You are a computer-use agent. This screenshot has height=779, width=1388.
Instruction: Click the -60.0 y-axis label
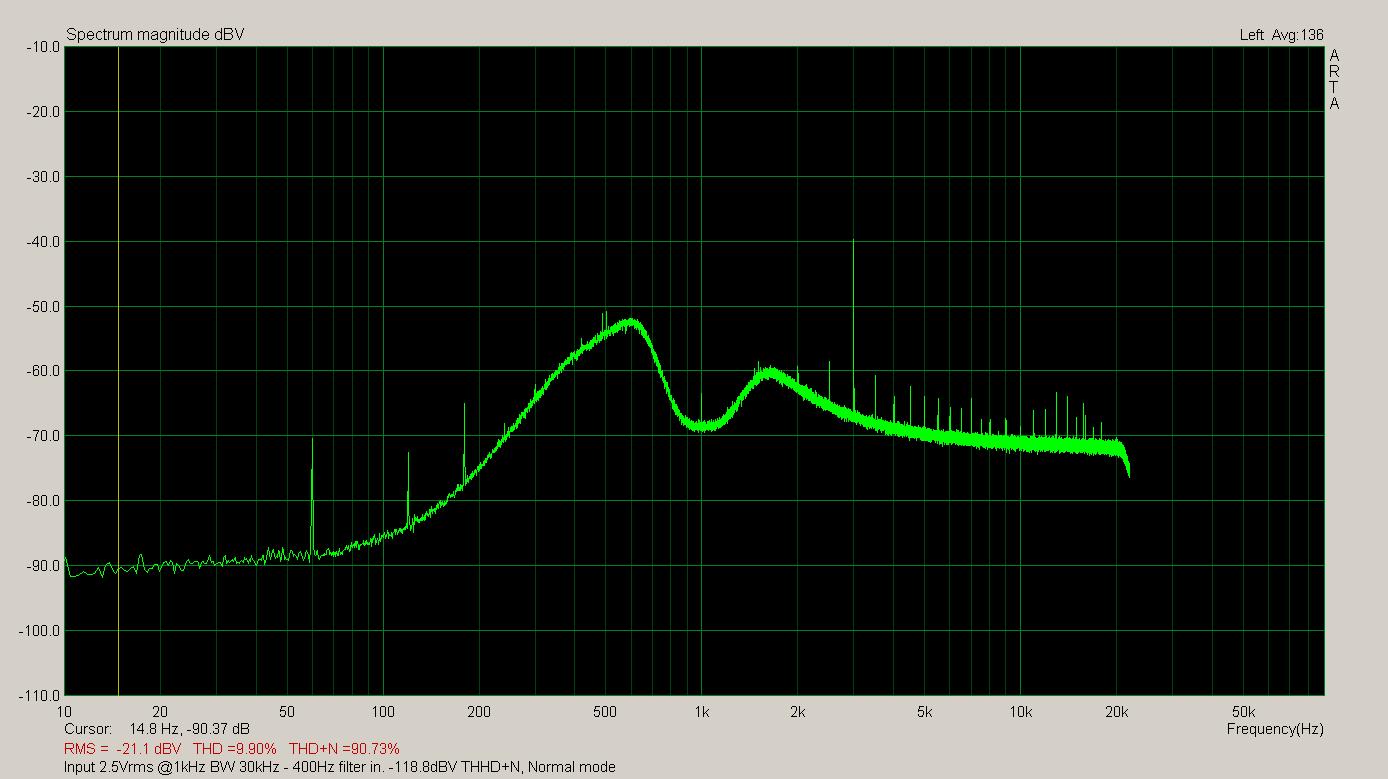41,371
